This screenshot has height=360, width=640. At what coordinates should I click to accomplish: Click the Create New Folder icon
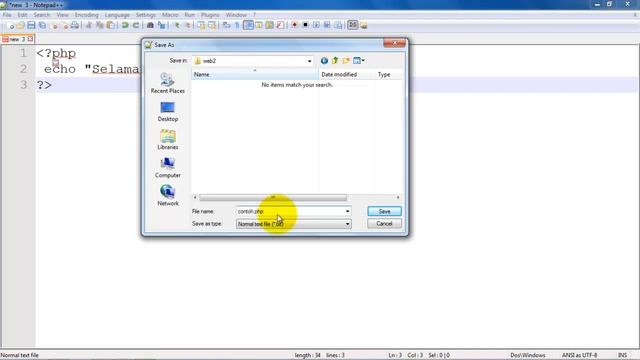pyautogui.click(x=346, y=61)
